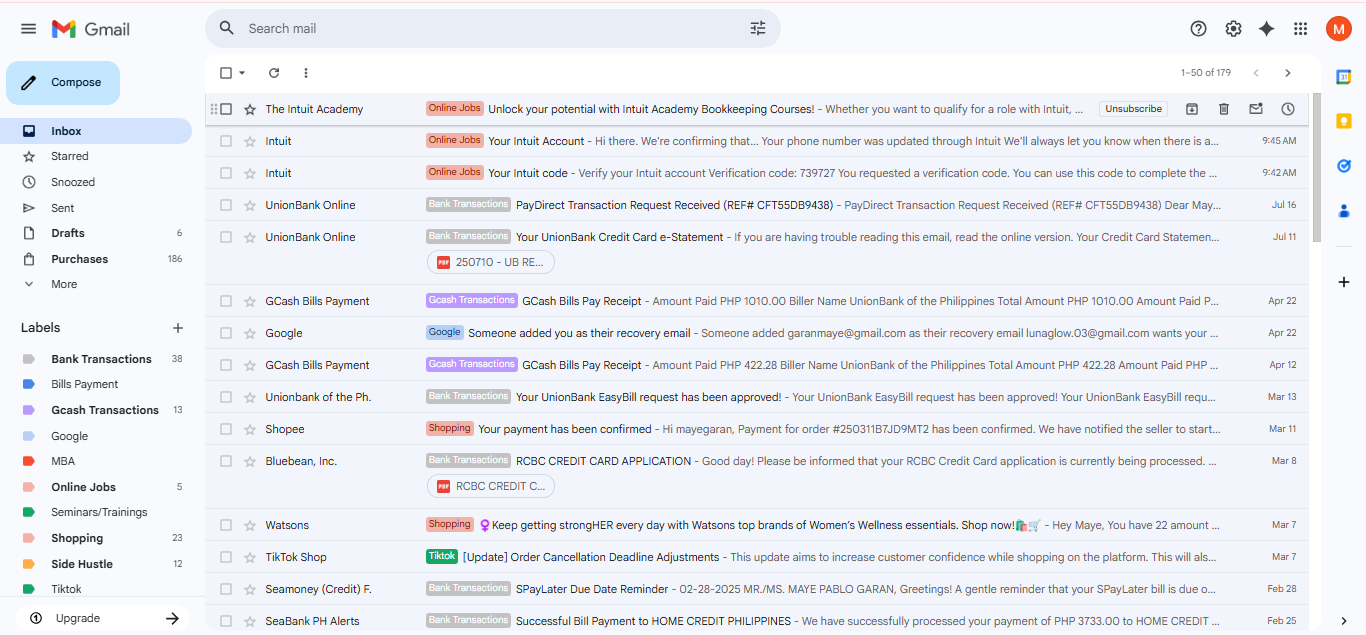This screenshot has width=1366, height=635.
Task: Open the Google account avatar
Action: click(x=1338, y=29)
